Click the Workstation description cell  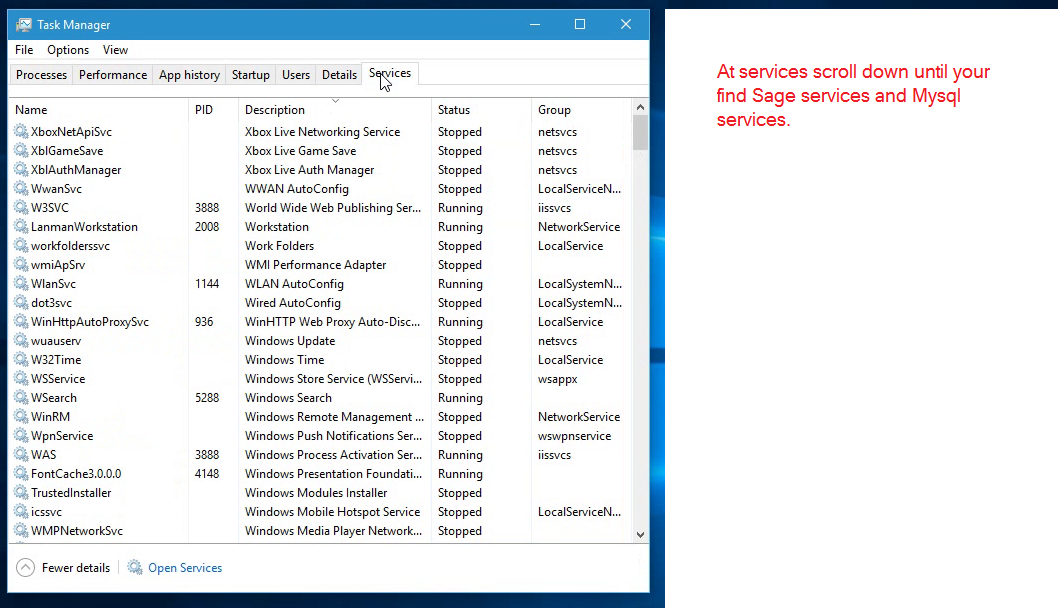(277, 227)
